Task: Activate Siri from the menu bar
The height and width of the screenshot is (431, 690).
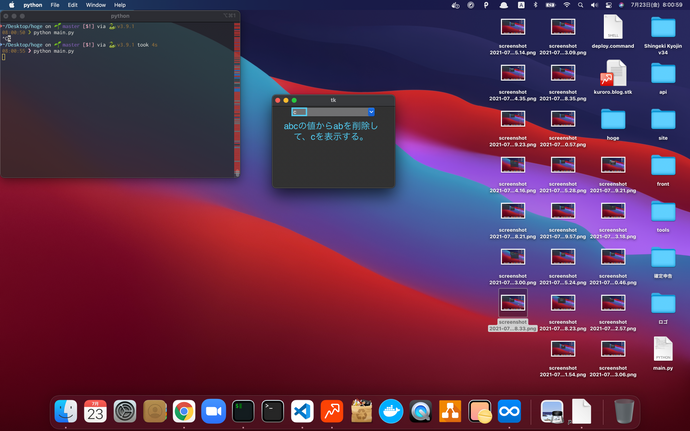Action: point(621,5)
